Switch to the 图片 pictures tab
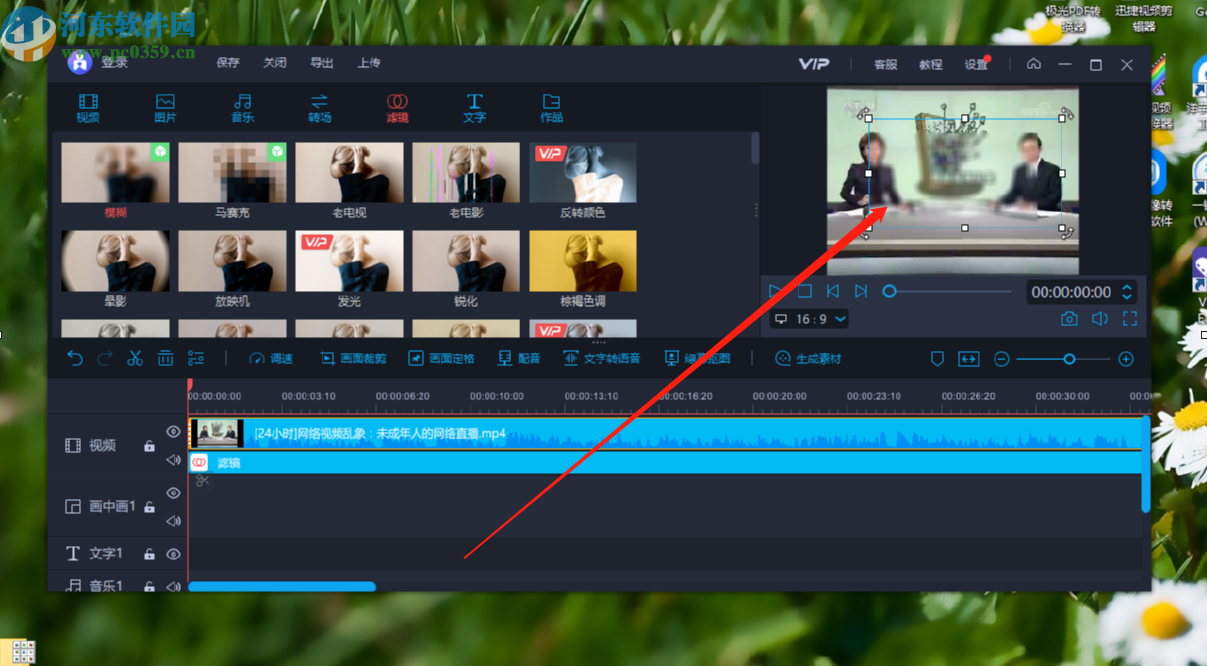This screenshot has width=1207, height=666. (x=165, y=108)
